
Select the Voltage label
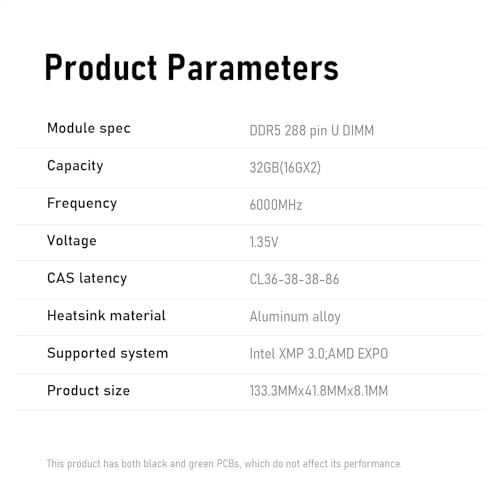[72, 241]
